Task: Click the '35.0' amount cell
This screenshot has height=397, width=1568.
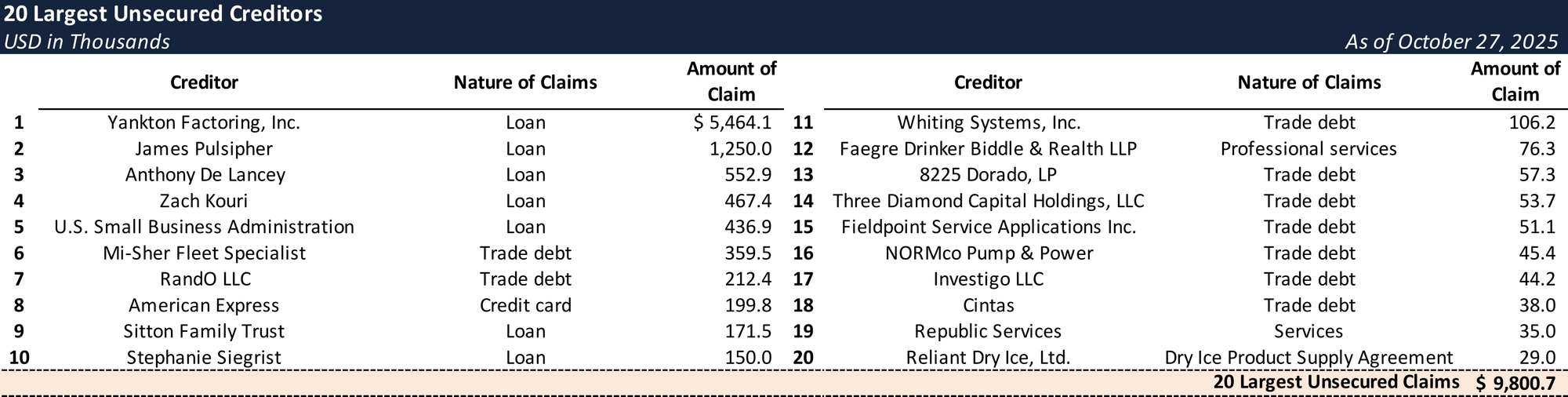Action: pyautogui.click(x=1537, y=332)
